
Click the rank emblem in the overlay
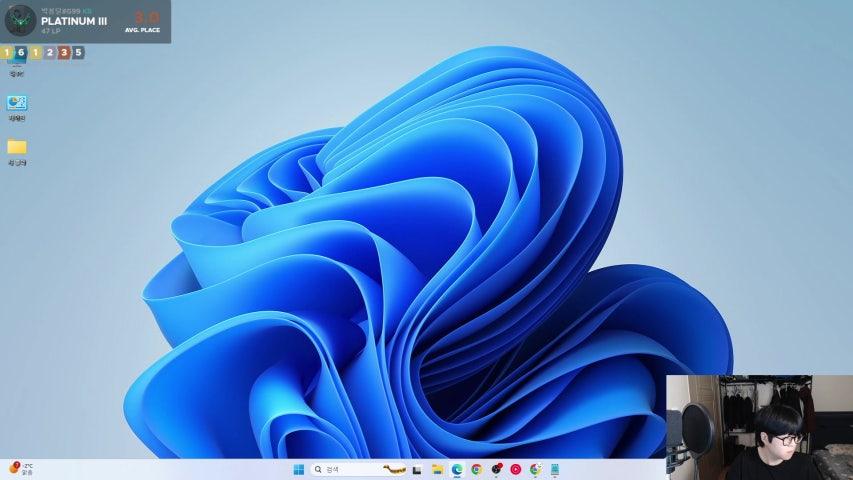[20, 21]
